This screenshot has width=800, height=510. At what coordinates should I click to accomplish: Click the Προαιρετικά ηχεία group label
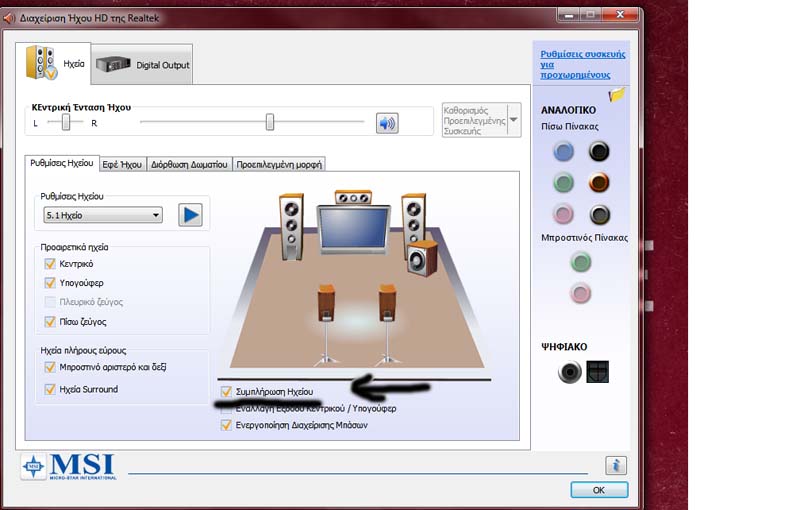74,247
